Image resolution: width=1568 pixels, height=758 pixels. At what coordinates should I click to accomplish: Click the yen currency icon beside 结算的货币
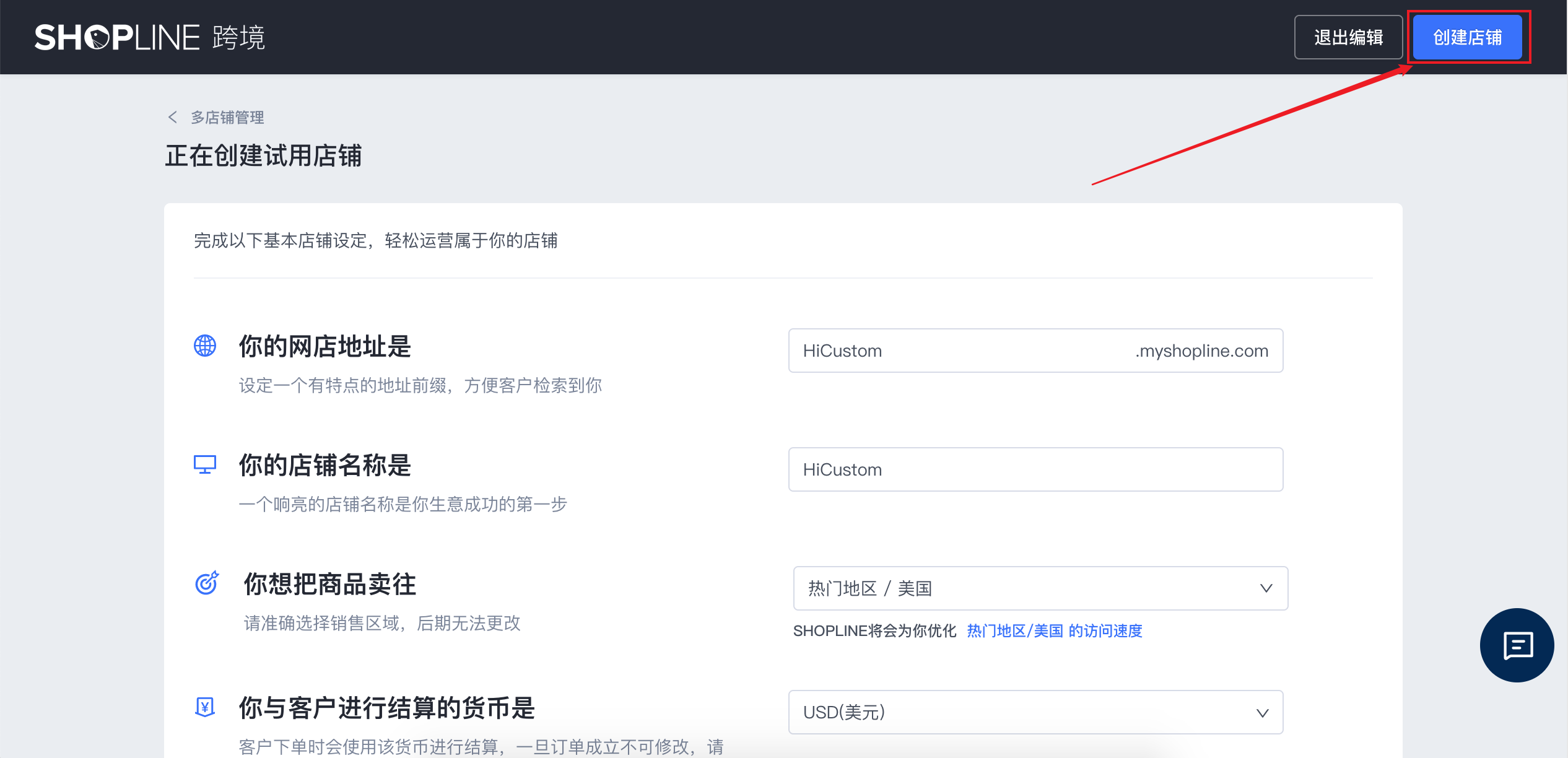205,707
